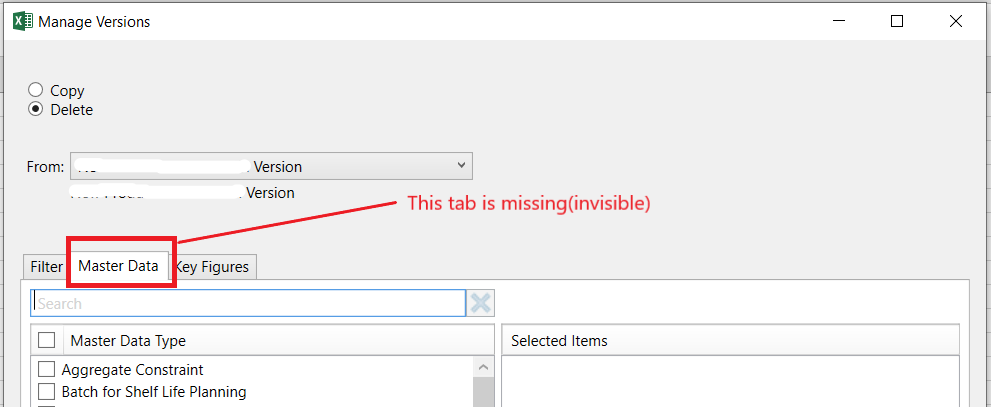The image size is (991, 407).
Task: Toggle the select-all Master Data Type checkbox
Action: [46, 341]
